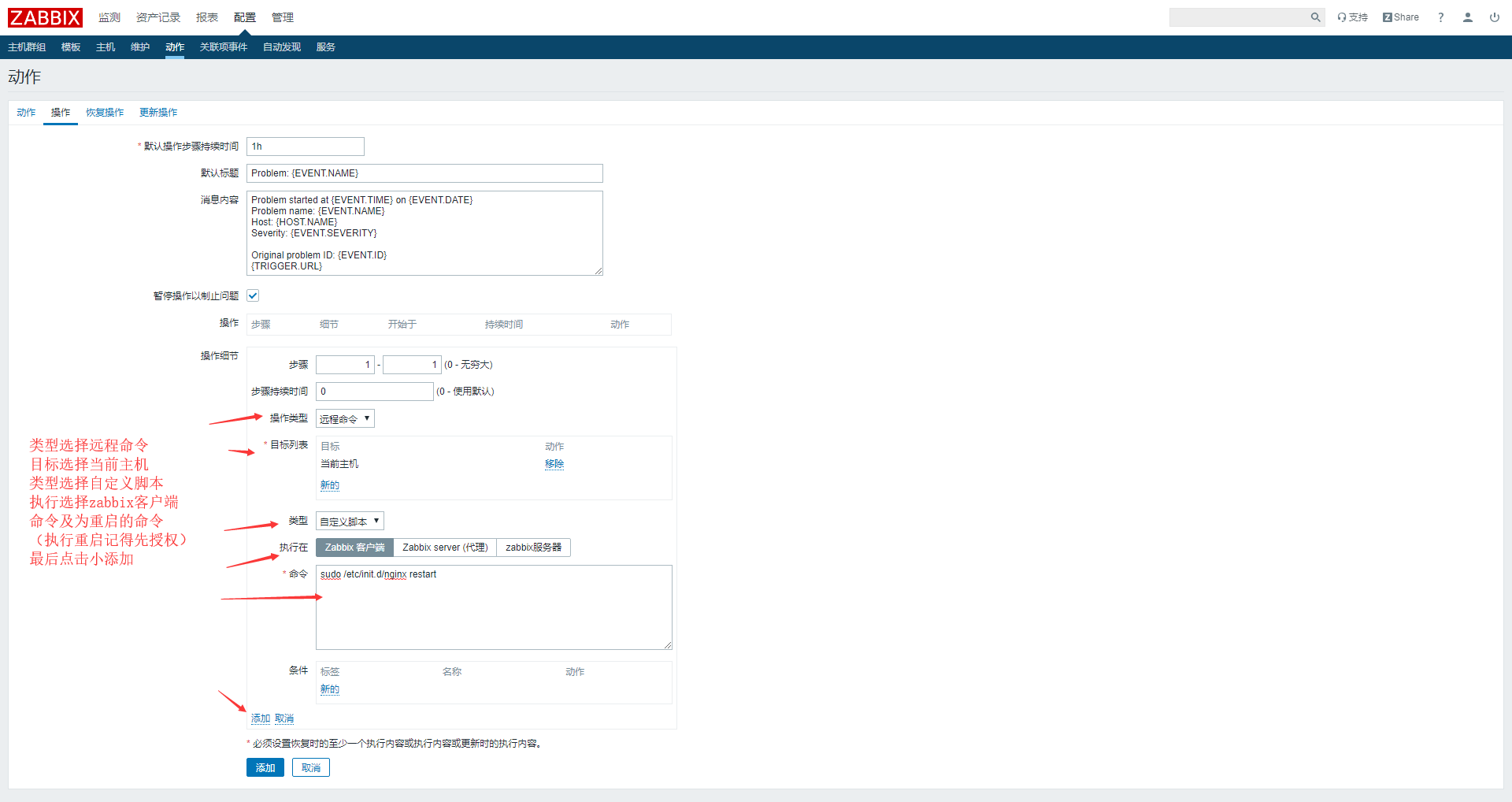
Task: Open the 支持 support link
Action: [1352, 17]
